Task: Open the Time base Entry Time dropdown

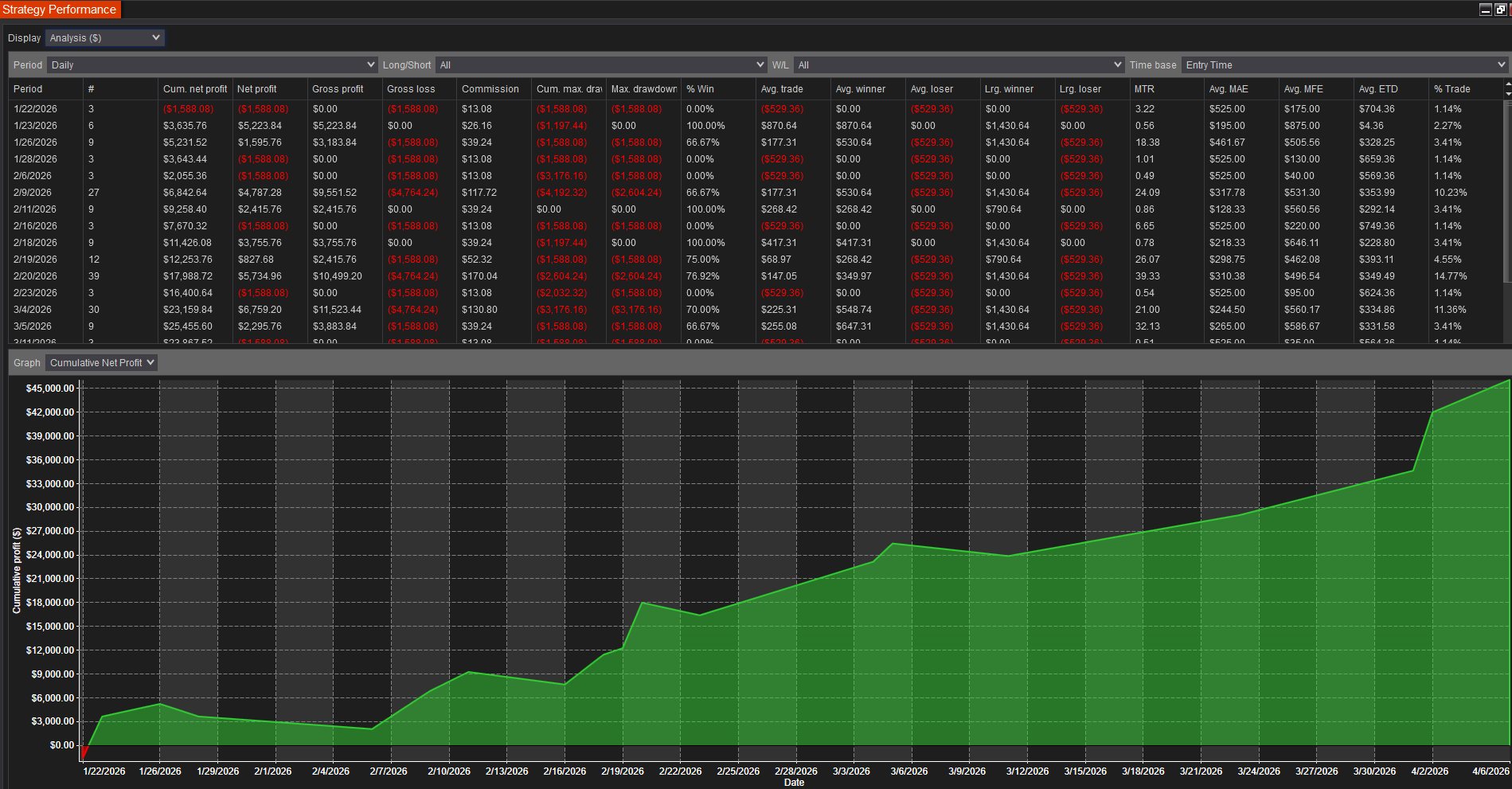Action: click(1345, 65)
